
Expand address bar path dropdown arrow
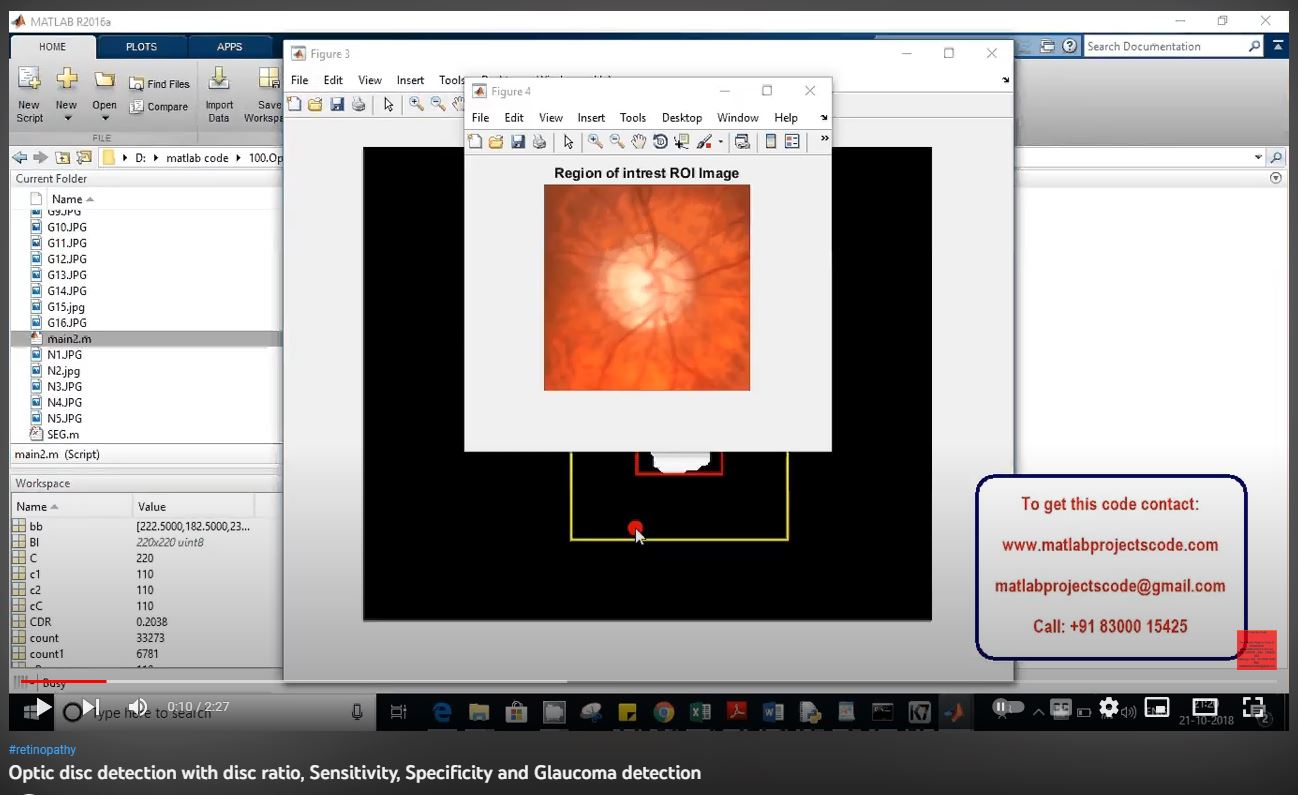[1258, 158]
